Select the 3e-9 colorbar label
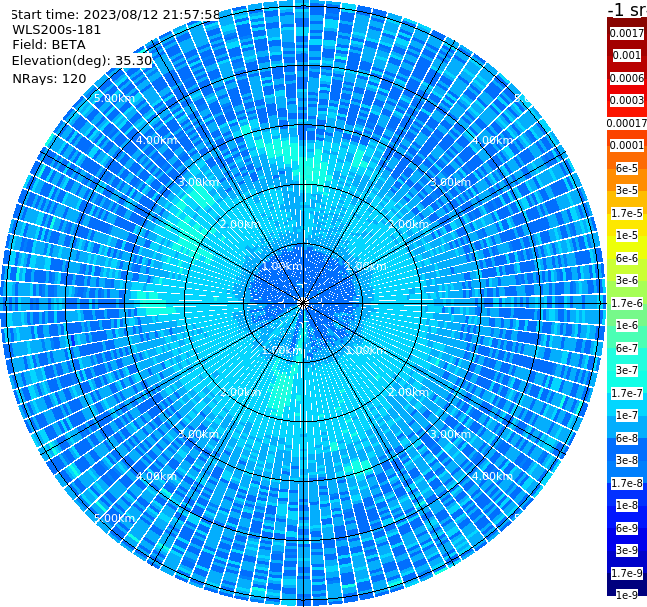 pos(627,550)
